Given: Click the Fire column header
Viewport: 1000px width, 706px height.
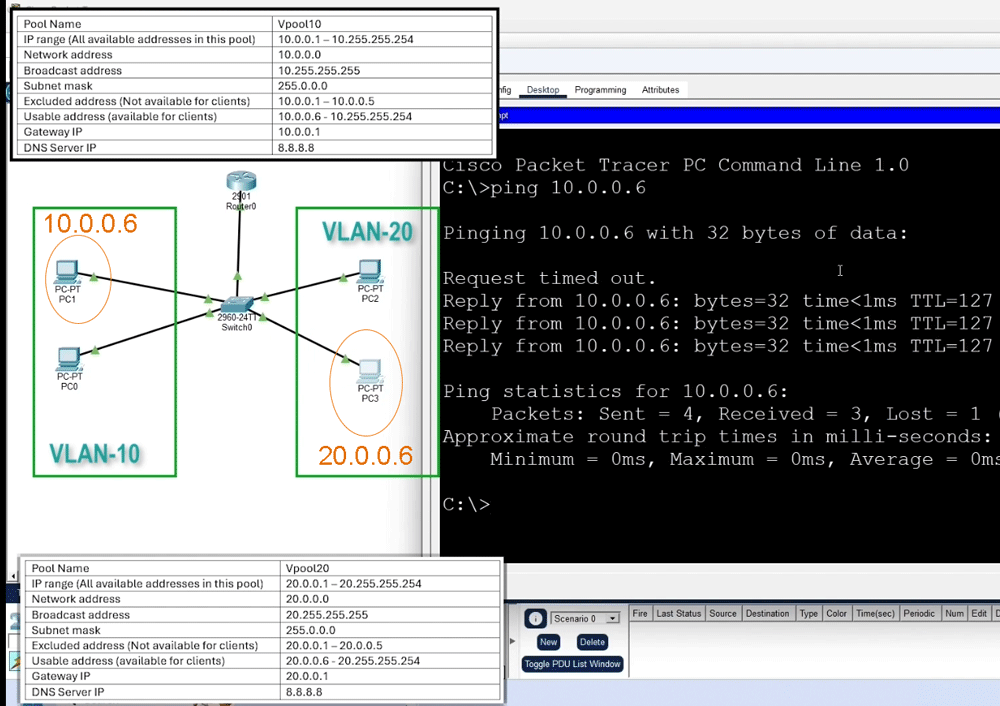Looking at the screenshot, I should 640,614.
